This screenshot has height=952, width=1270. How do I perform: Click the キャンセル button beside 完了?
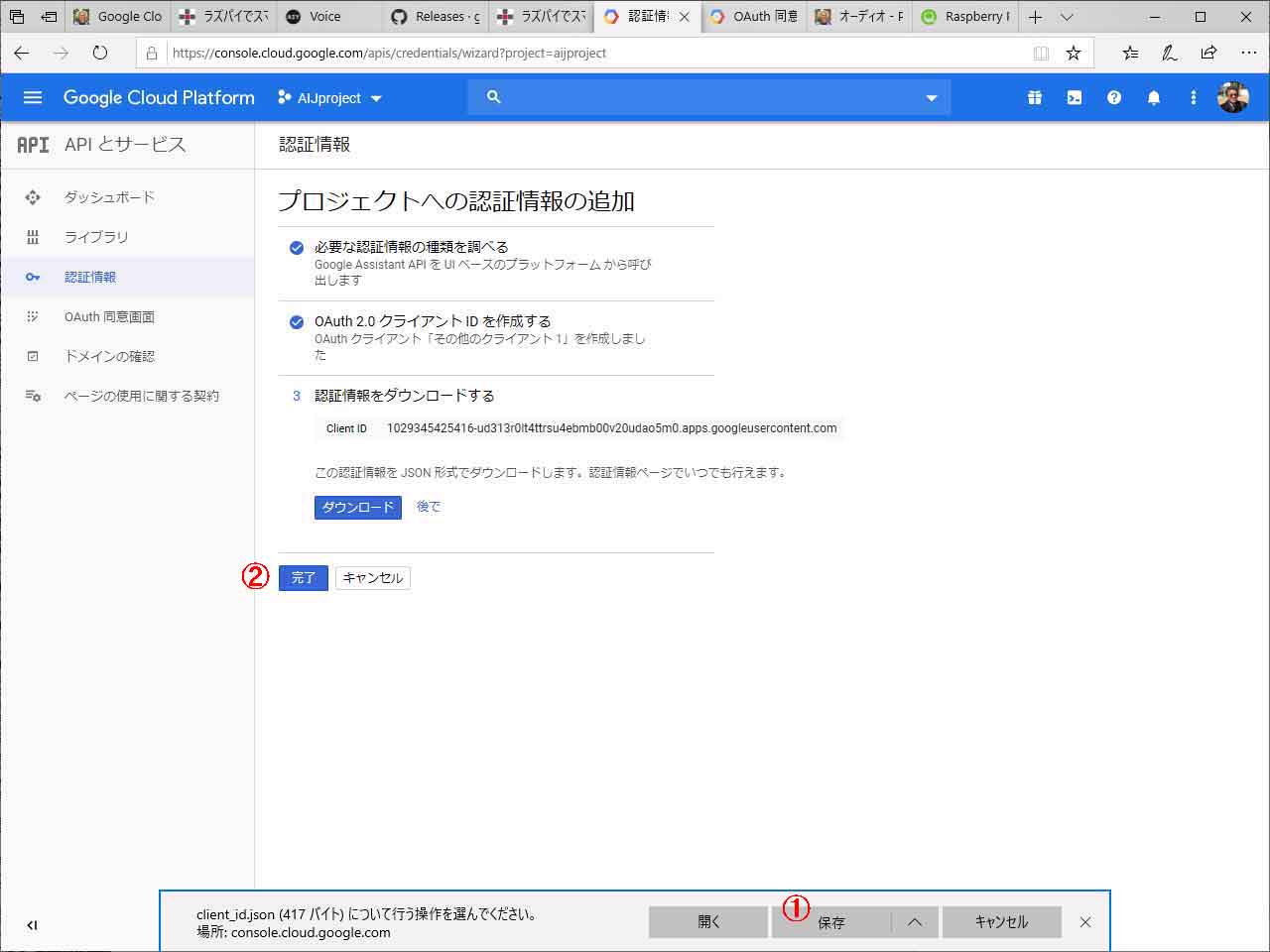pyautogui.click(x=373, y=578)
